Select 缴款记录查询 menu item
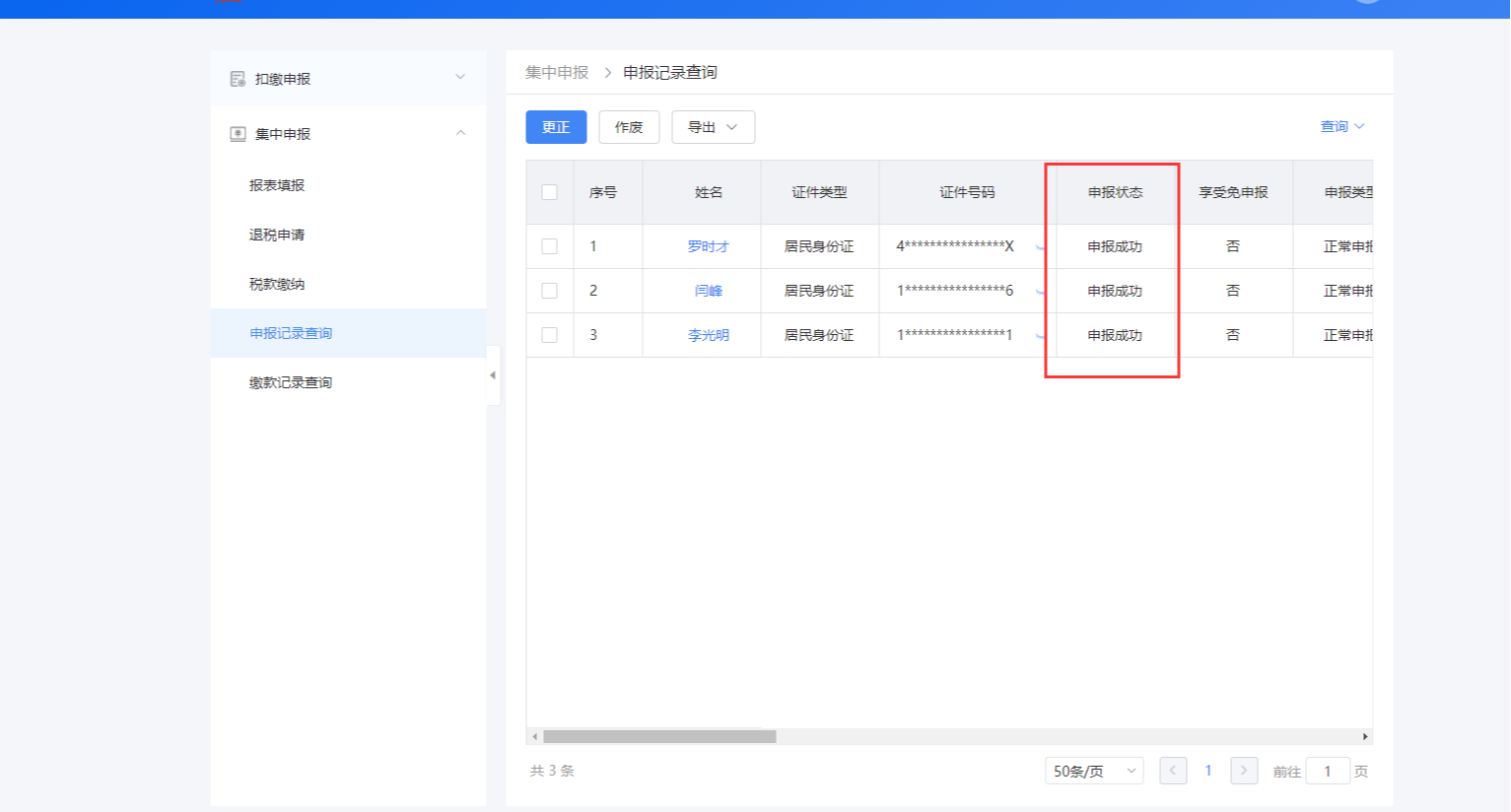Screen dimensions: 1511x812 point(291,382)
